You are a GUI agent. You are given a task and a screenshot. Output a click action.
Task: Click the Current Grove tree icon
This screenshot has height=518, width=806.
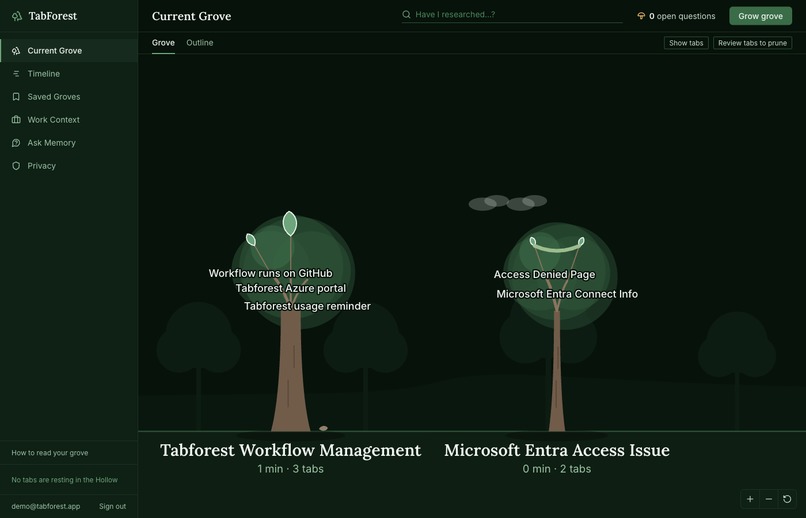16,50
